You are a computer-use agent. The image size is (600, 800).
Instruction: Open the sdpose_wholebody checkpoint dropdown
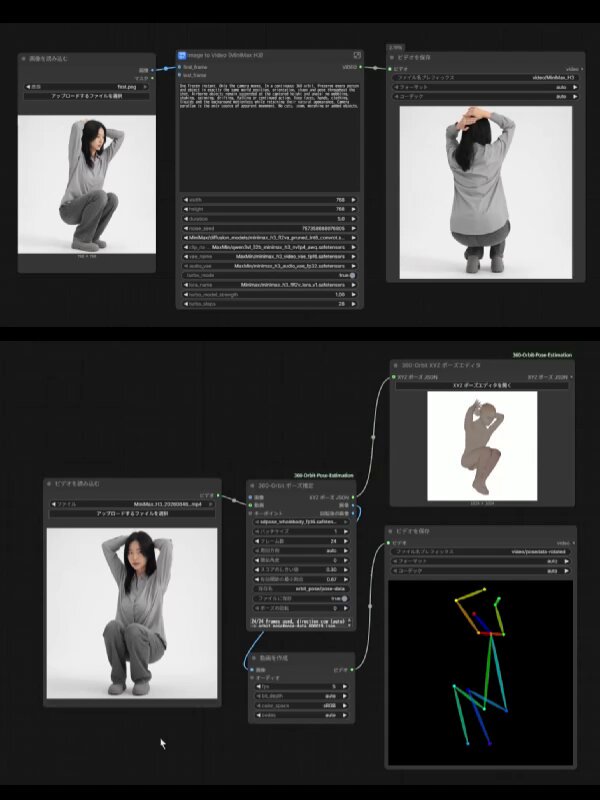(301, 522)
